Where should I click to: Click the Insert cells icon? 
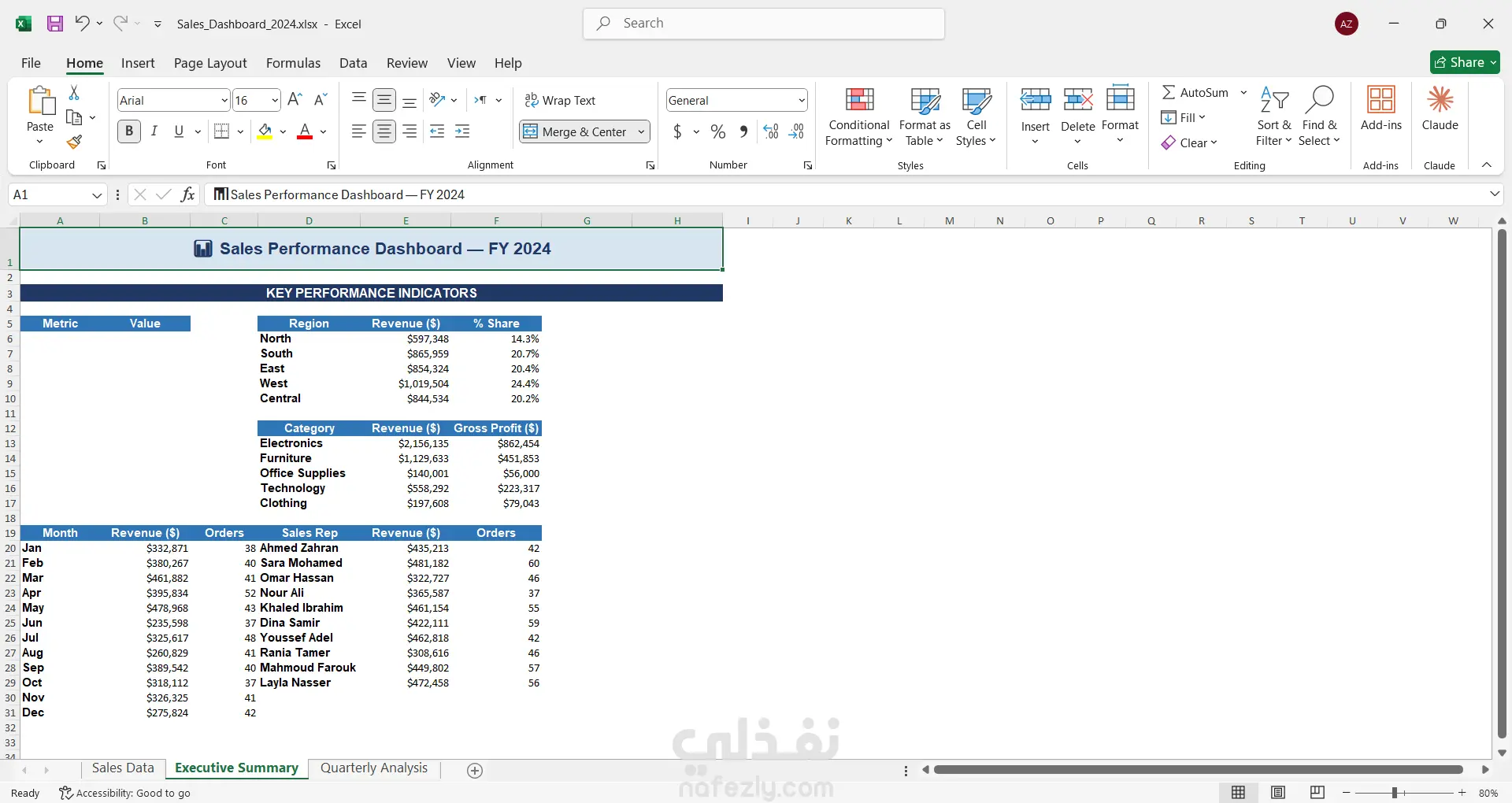1036,100
